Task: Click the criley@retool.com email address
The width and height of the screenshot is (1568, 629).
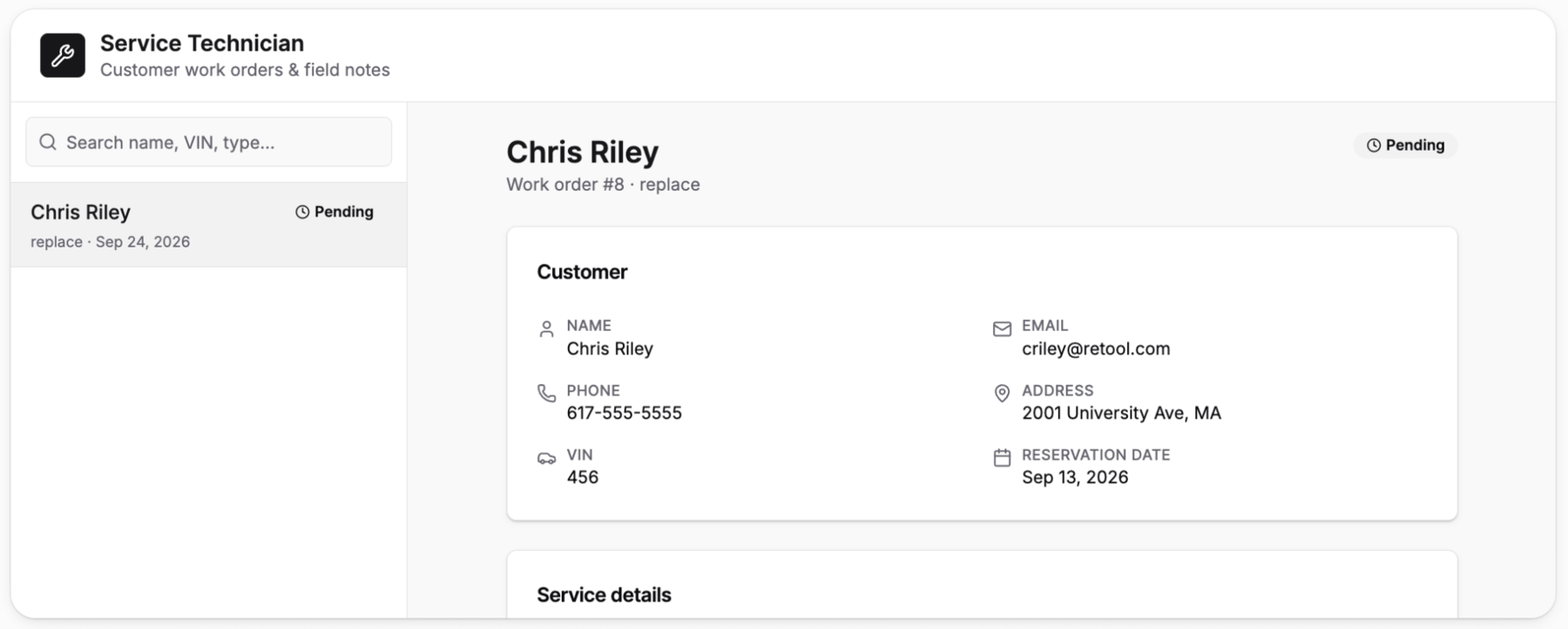Action: click(1096, 348)
